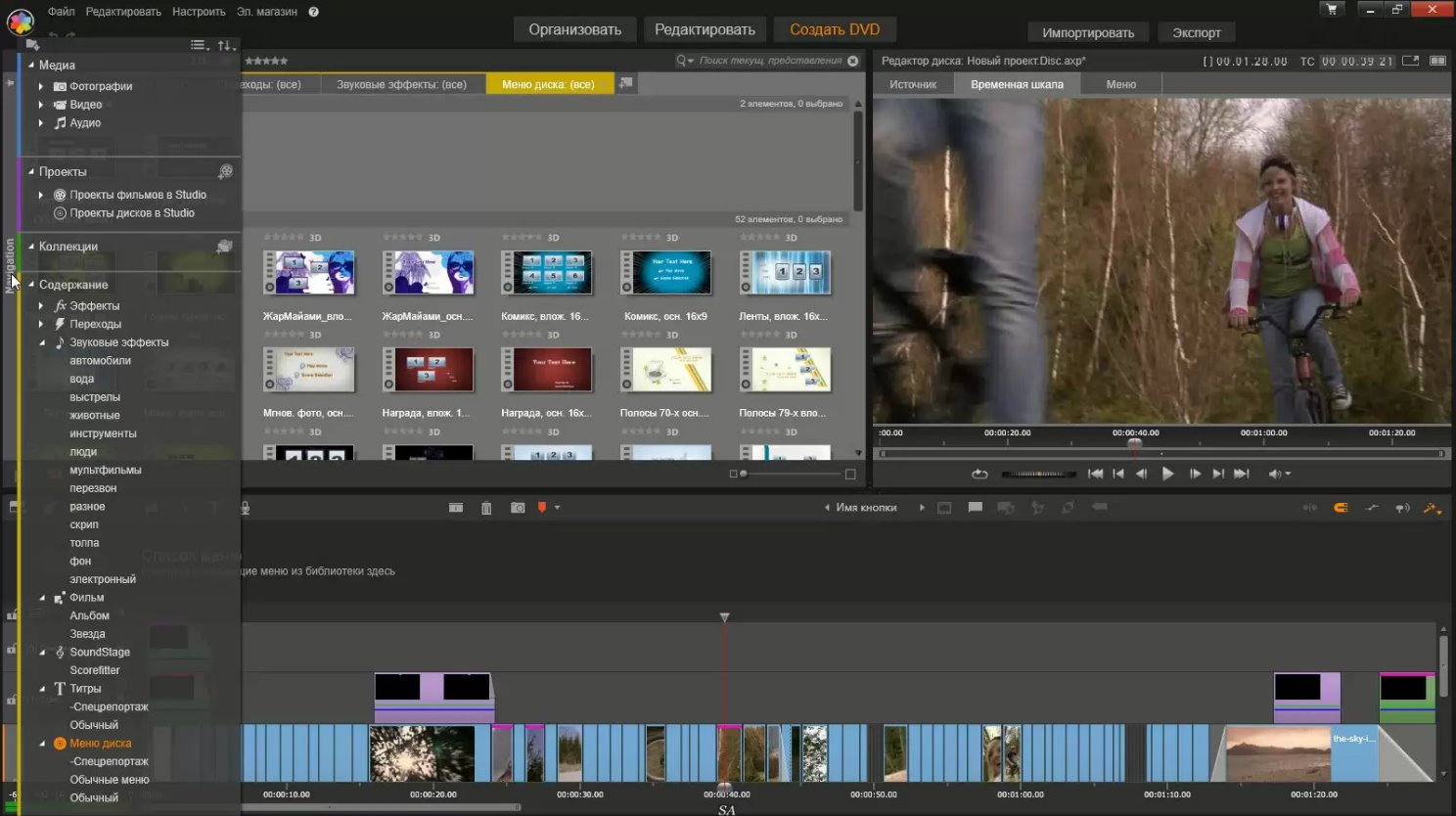Click the Импортировать button
Viewport: 1456px width, 816px height.
1088,32
